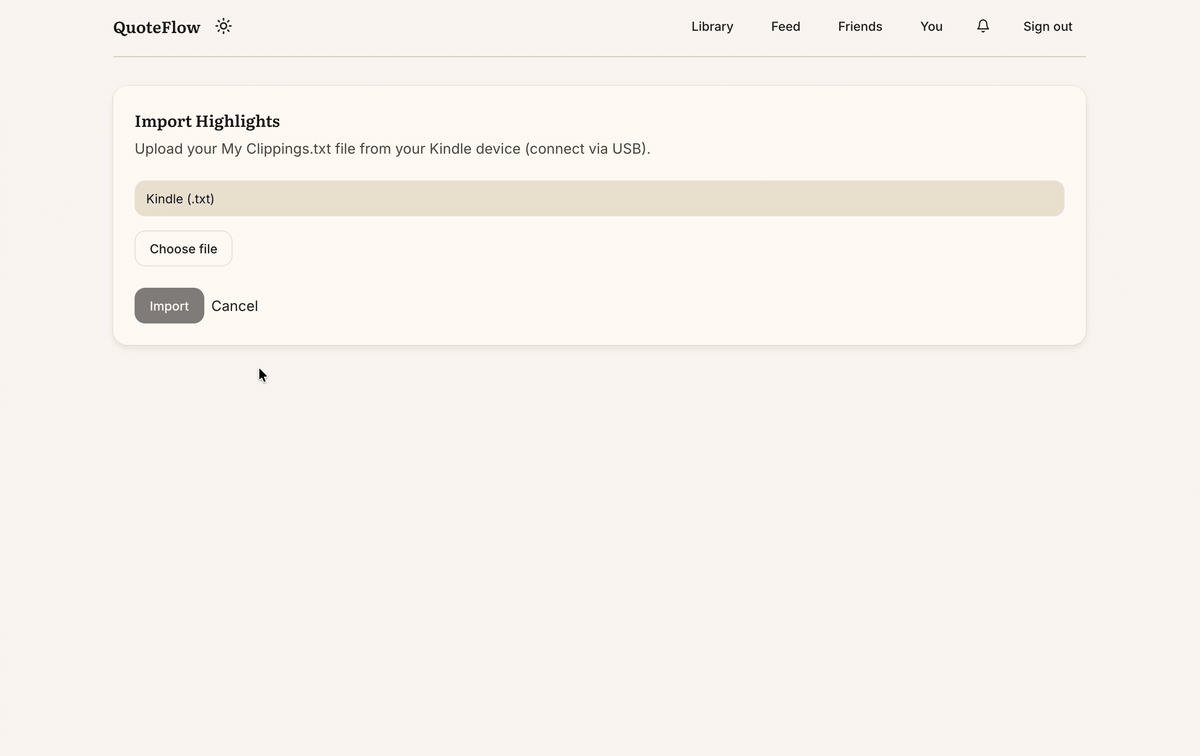Cancel the highlights import
This screenshot has width=1200, height=756.
point(234,306)
